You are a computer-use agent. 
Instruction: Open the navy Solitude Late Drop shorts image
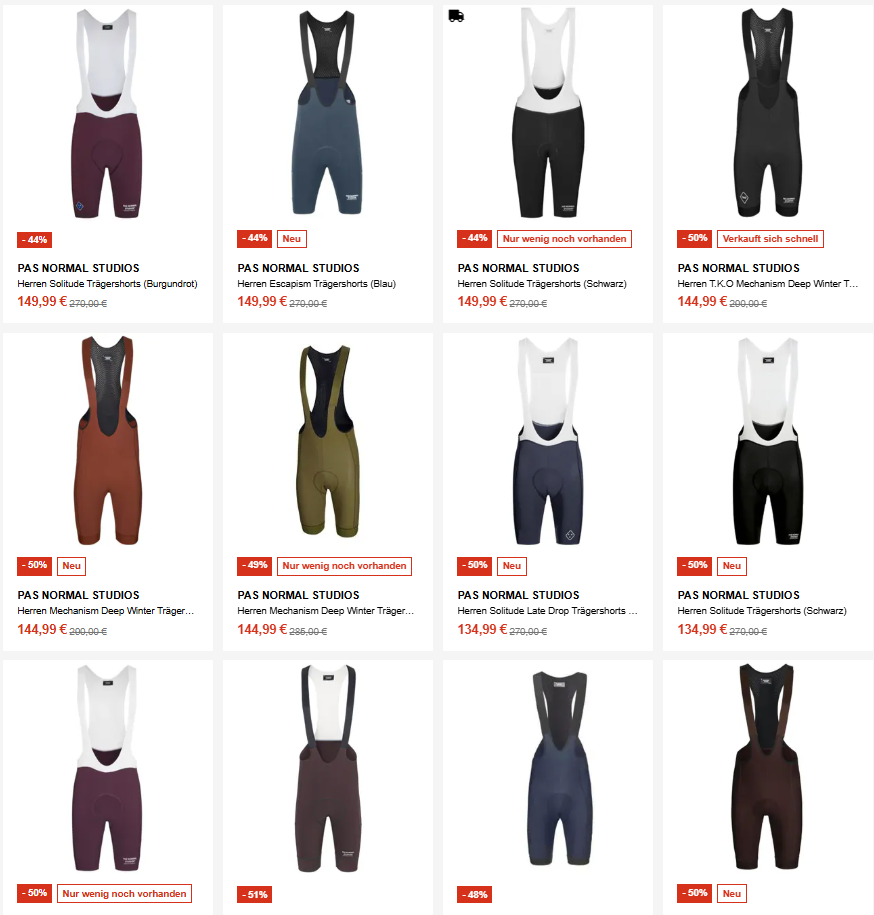coord(548,441)
